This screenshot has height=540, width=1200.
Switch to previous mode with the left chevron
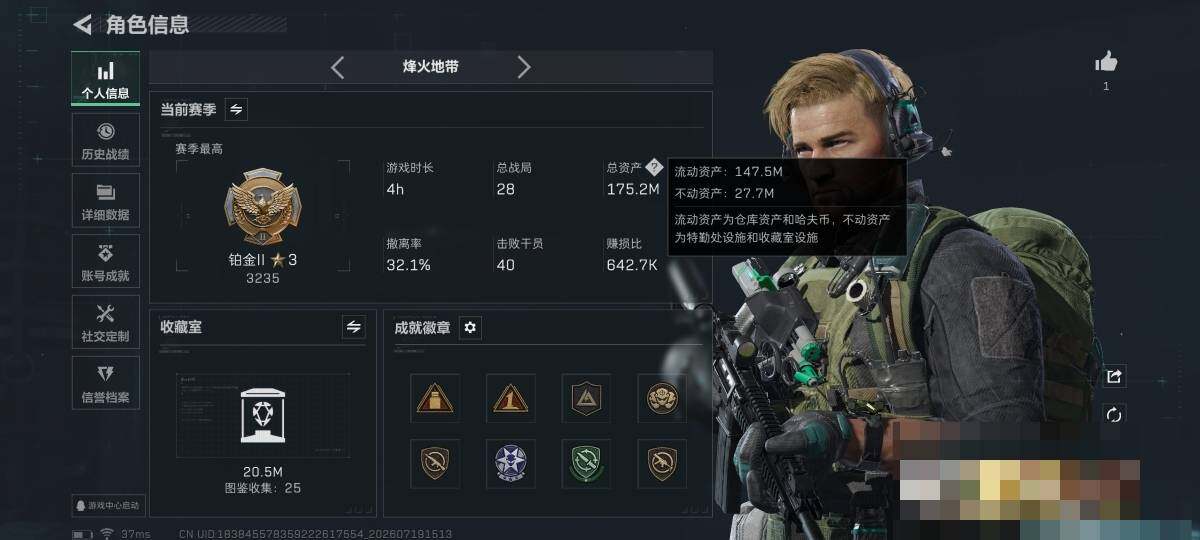pyautogui.click(x=338, y=67)
